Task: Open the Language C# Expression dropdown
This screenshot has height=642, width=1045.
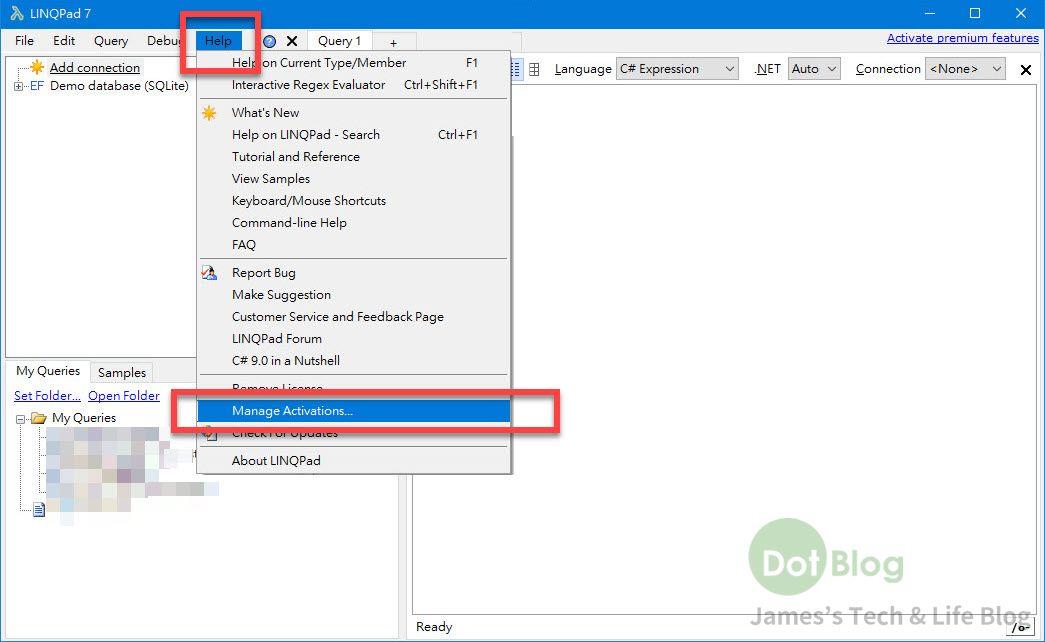Action: click(677, 69)
